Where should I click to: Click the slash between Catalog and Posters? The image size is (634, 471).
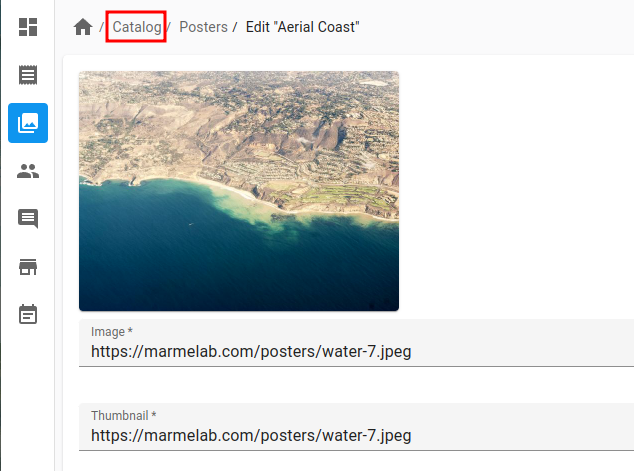click(x=169, y=27)
